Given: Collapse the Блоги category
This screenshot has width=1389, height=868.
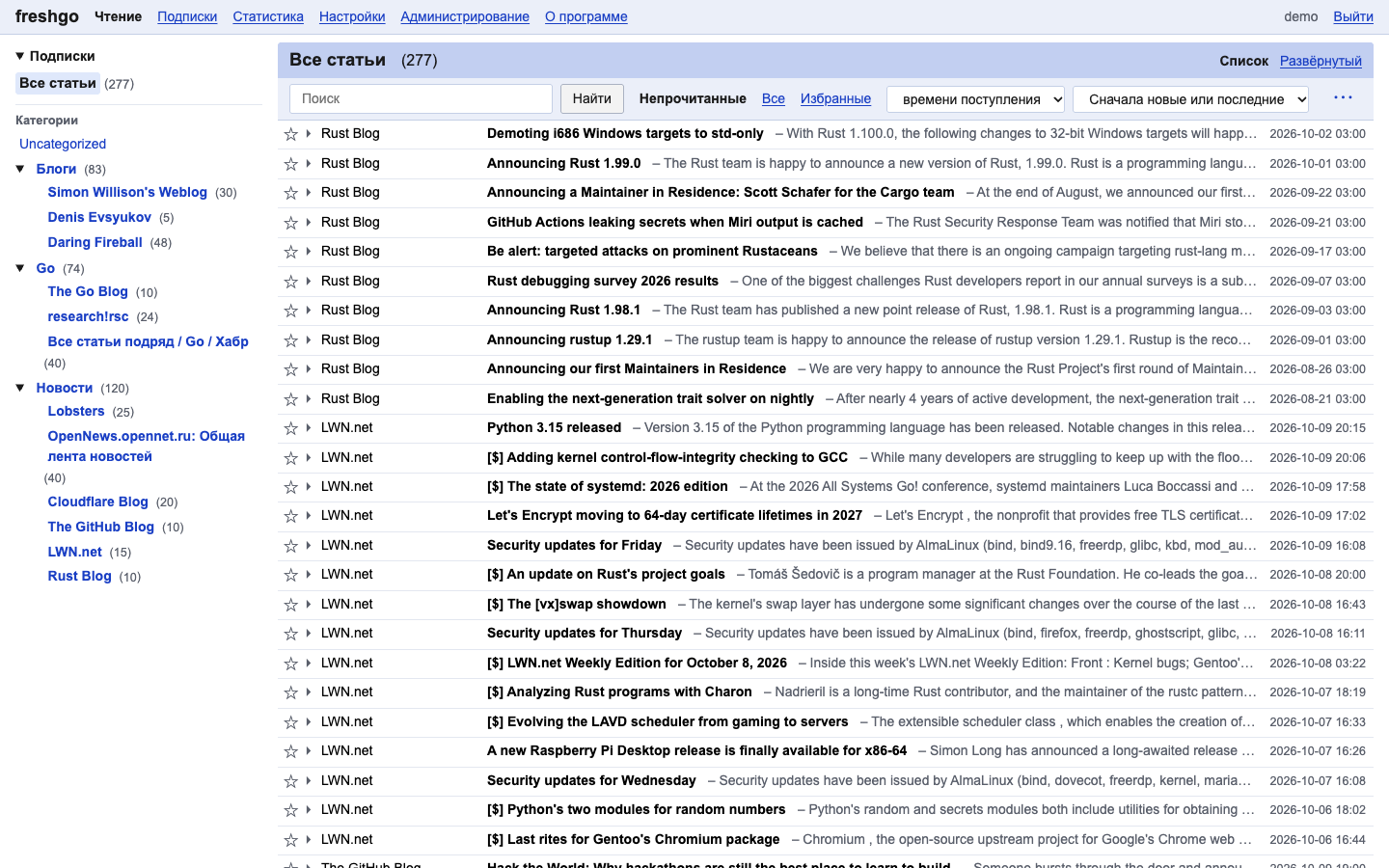Looking at the screenshot, I should [x=20, y=169].
